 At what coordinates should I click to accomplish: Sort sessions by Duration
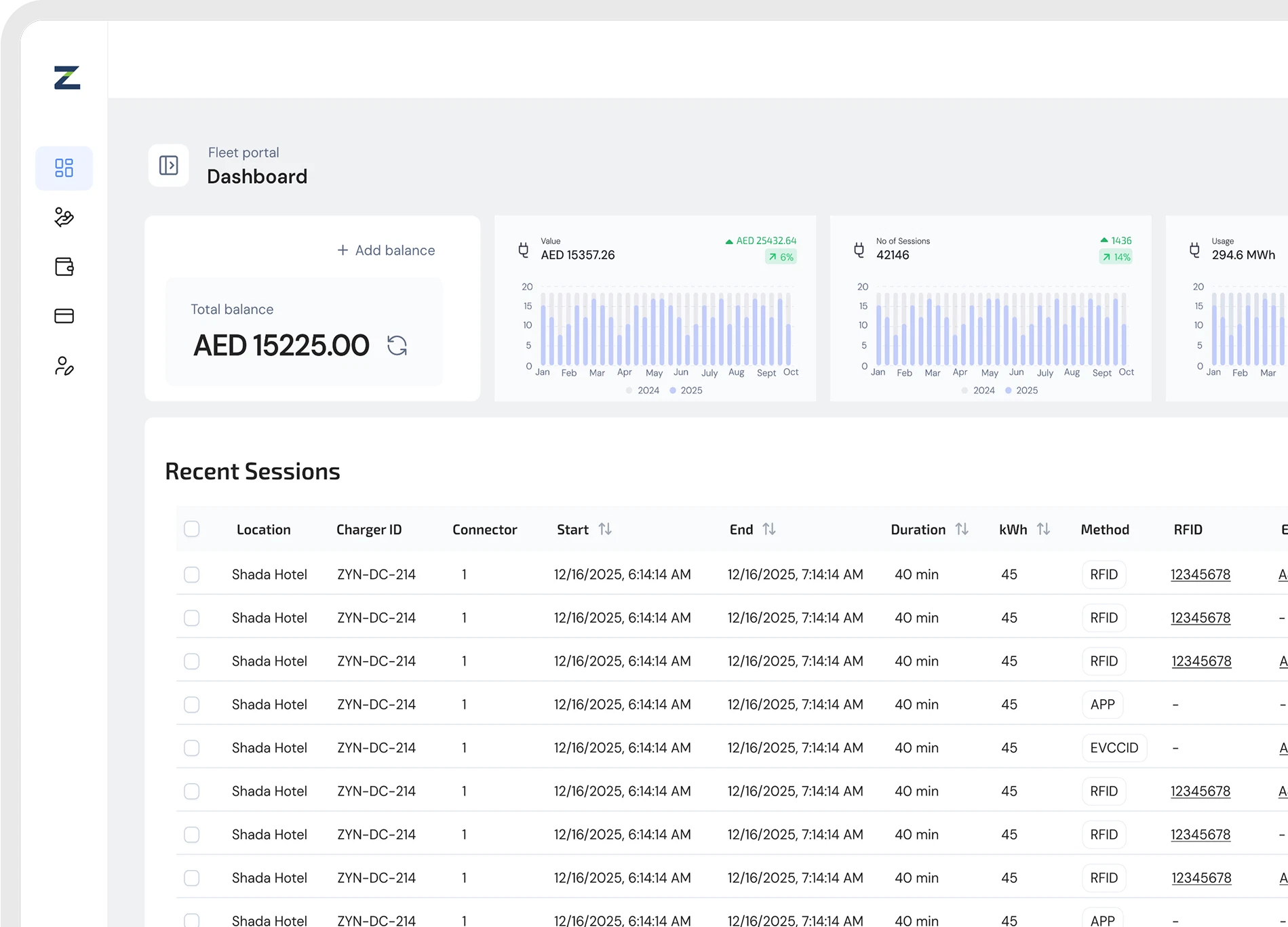[962, 529]
